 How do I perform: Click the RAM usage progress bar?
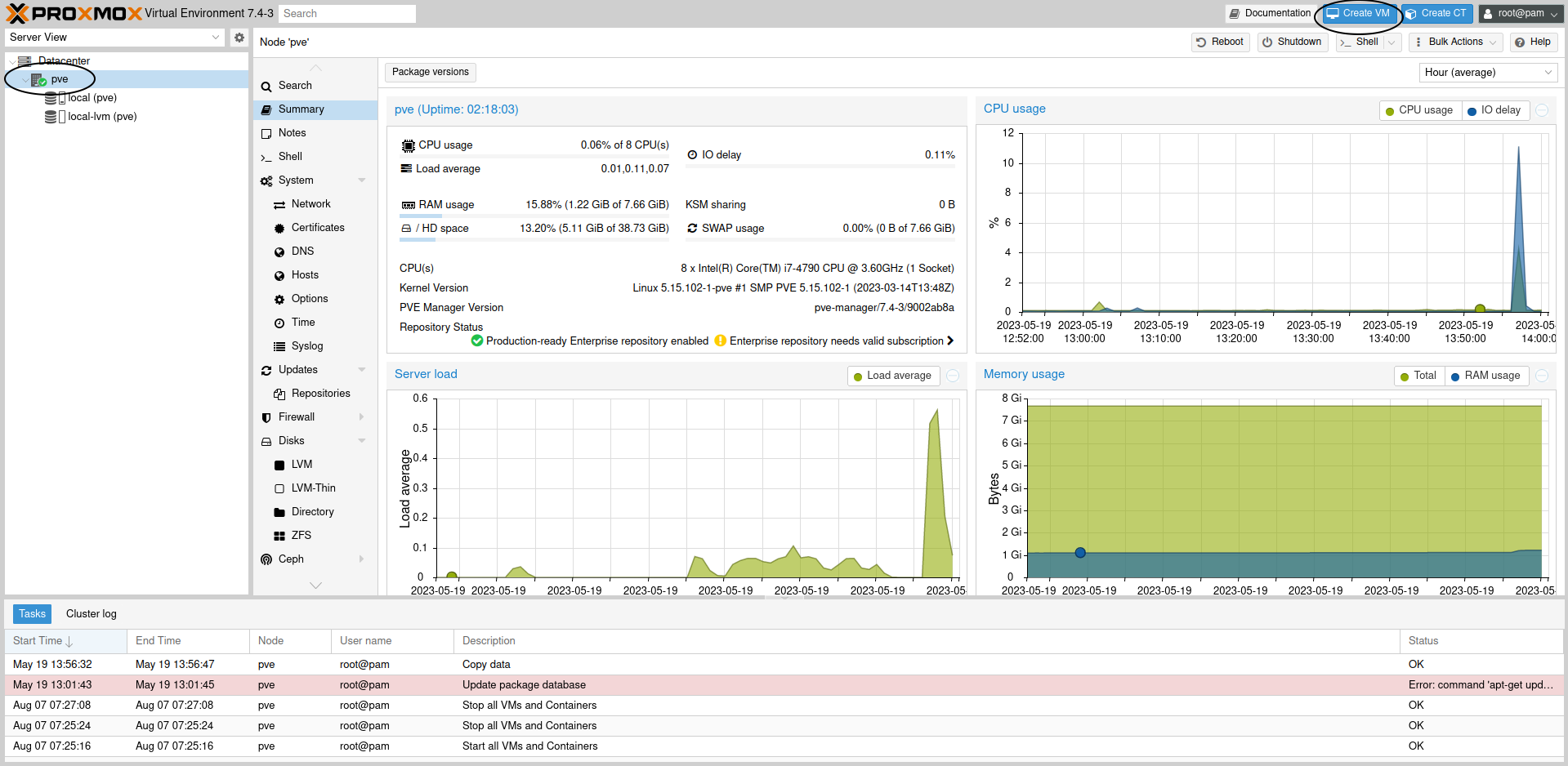tap(534, 216)
